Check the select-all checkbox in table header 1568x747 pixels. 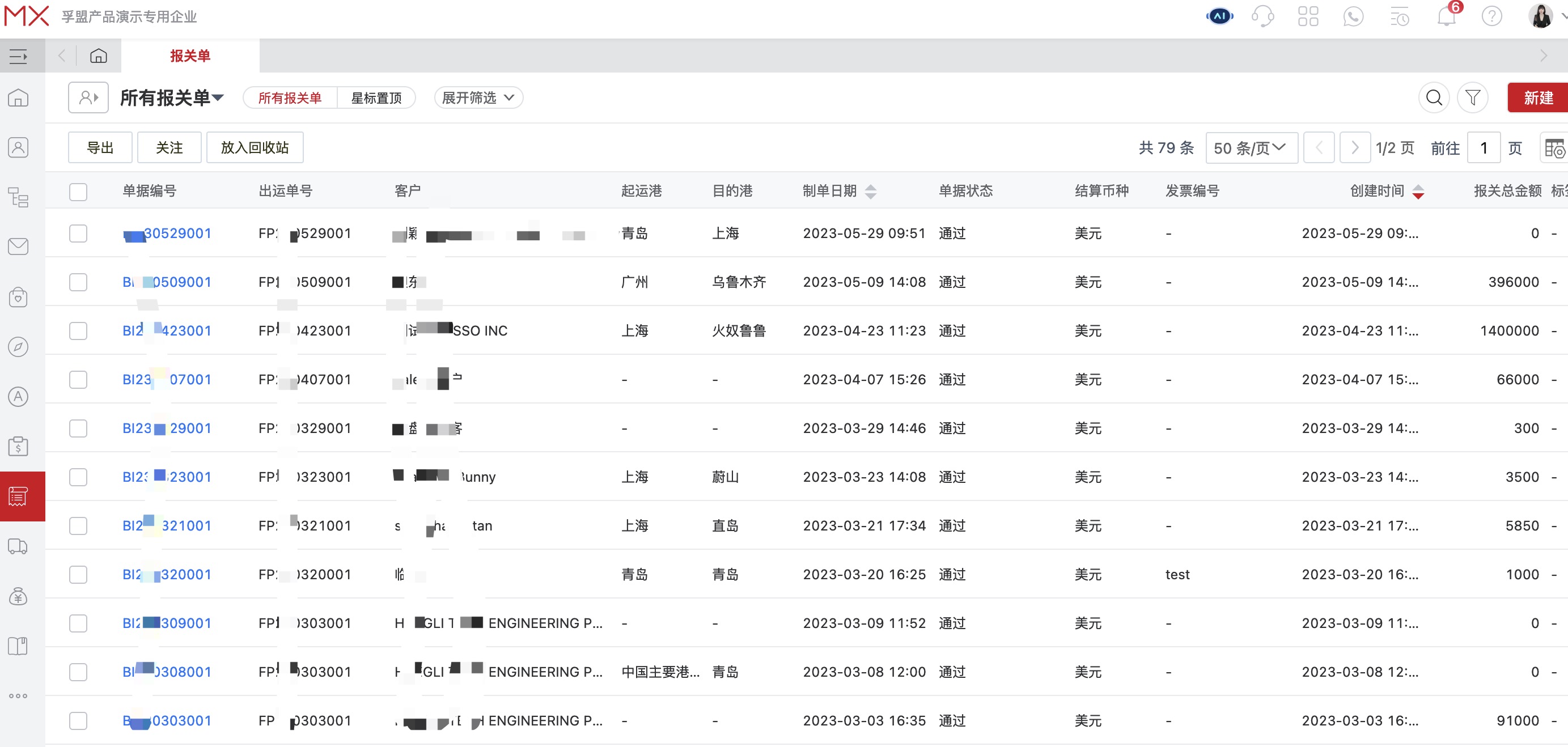78,192
